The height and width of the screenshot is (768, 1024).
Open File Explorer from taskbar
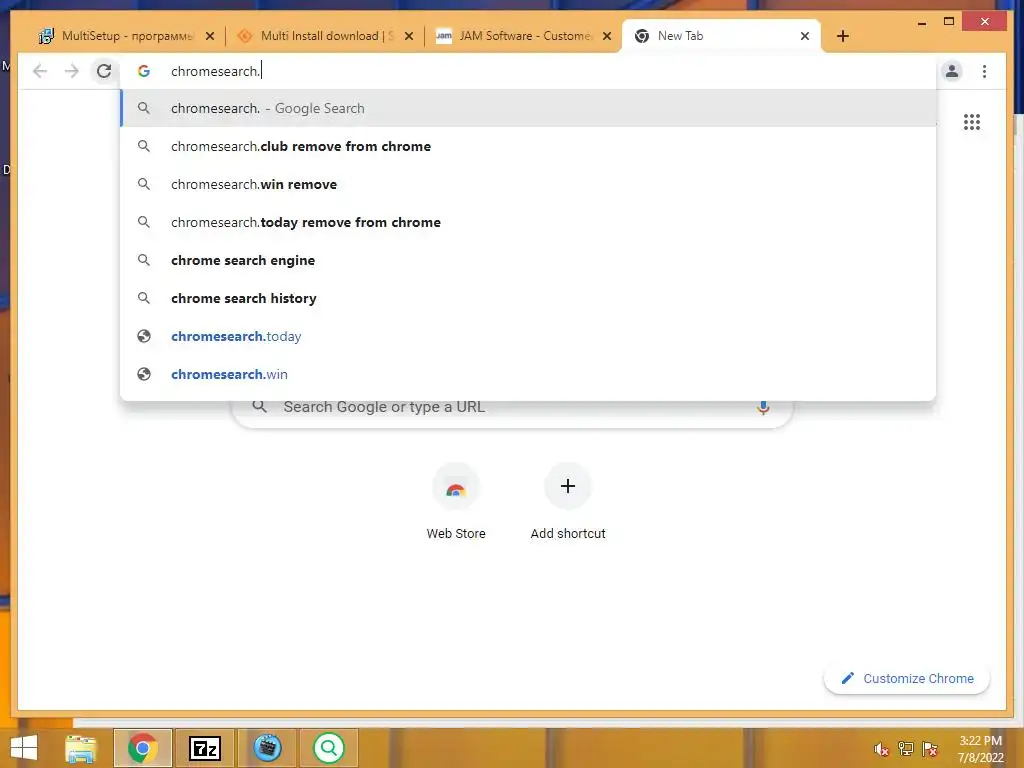click(80, 748)
